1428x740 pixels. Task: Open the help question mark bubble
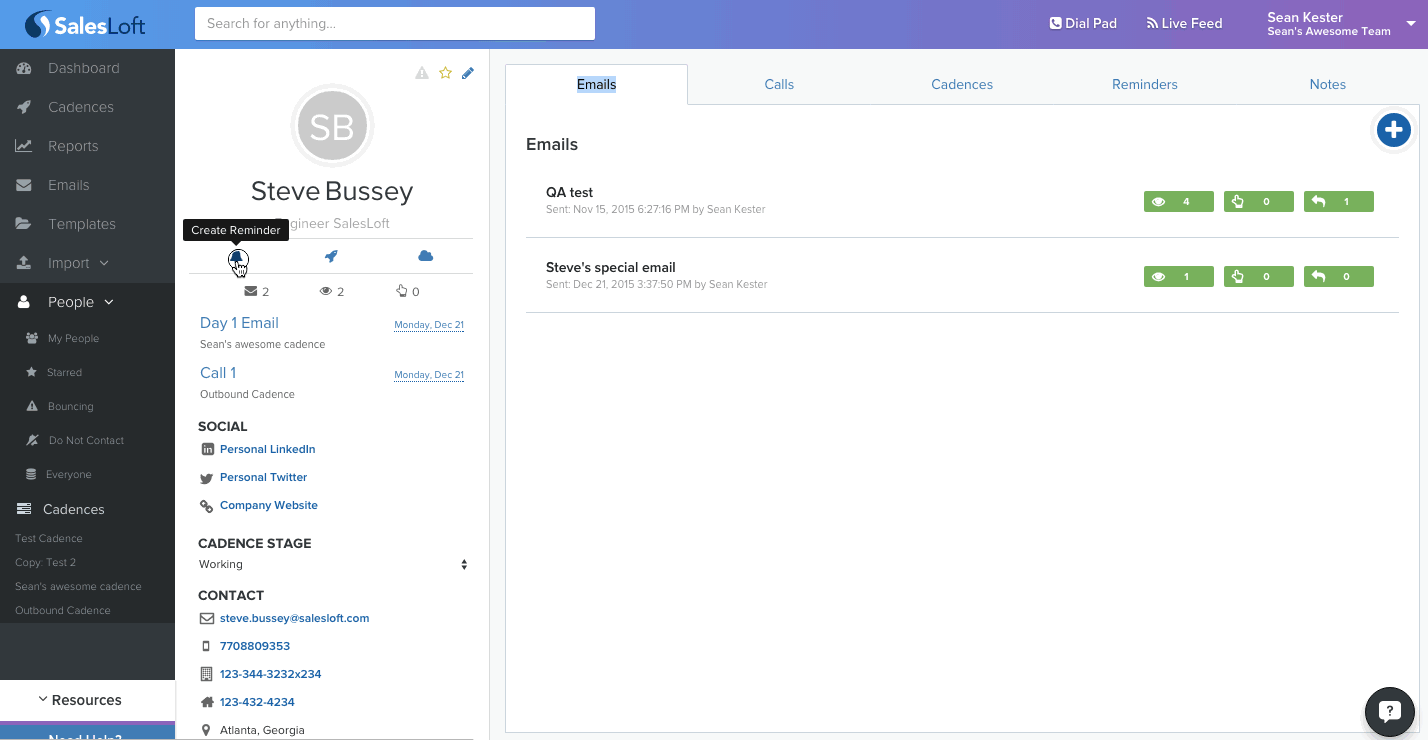click(x=1389, y=711)
